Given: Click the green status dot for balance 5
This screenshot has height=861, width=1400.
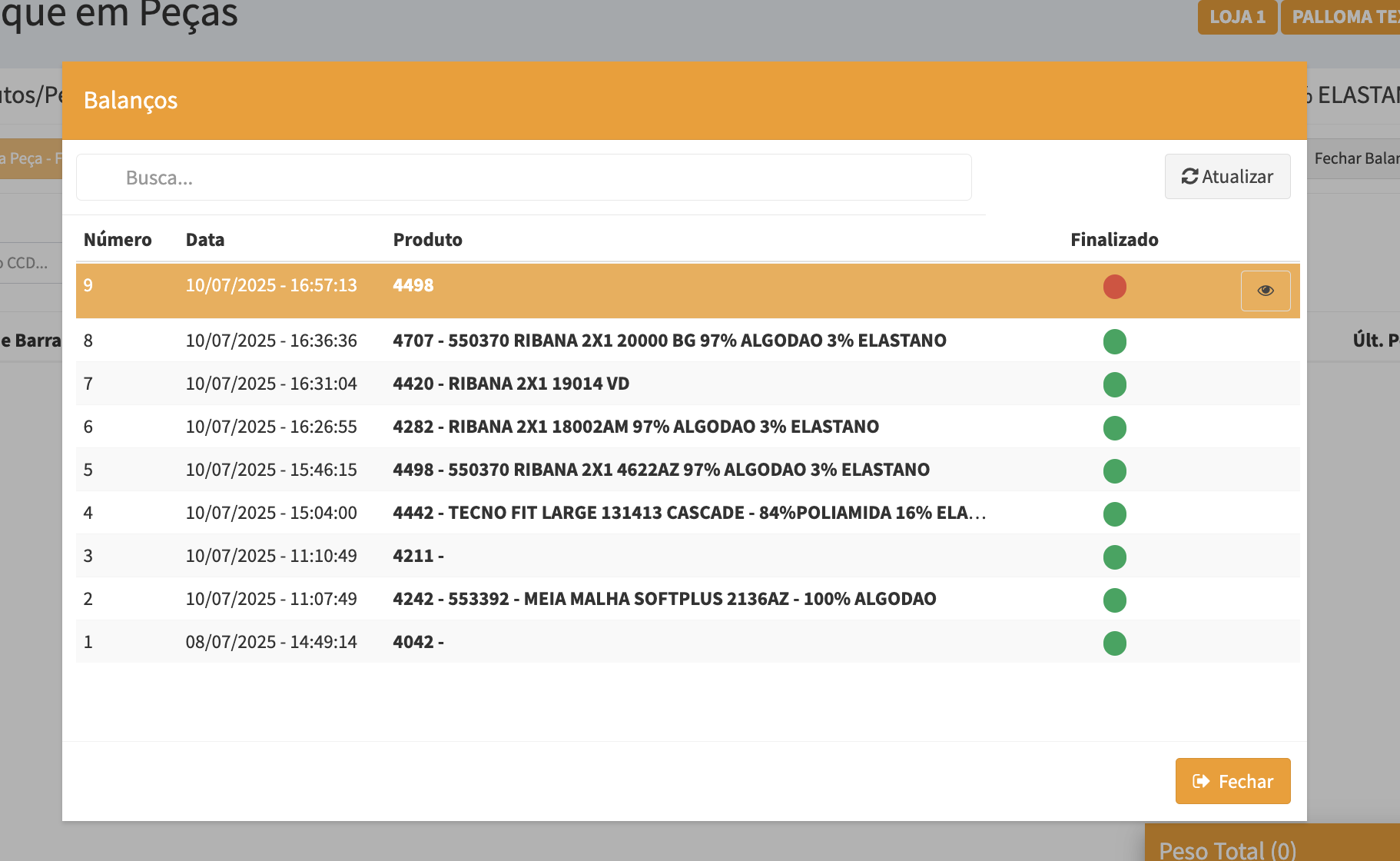Looking at the screenshot, I should (x=1114, y=470).
